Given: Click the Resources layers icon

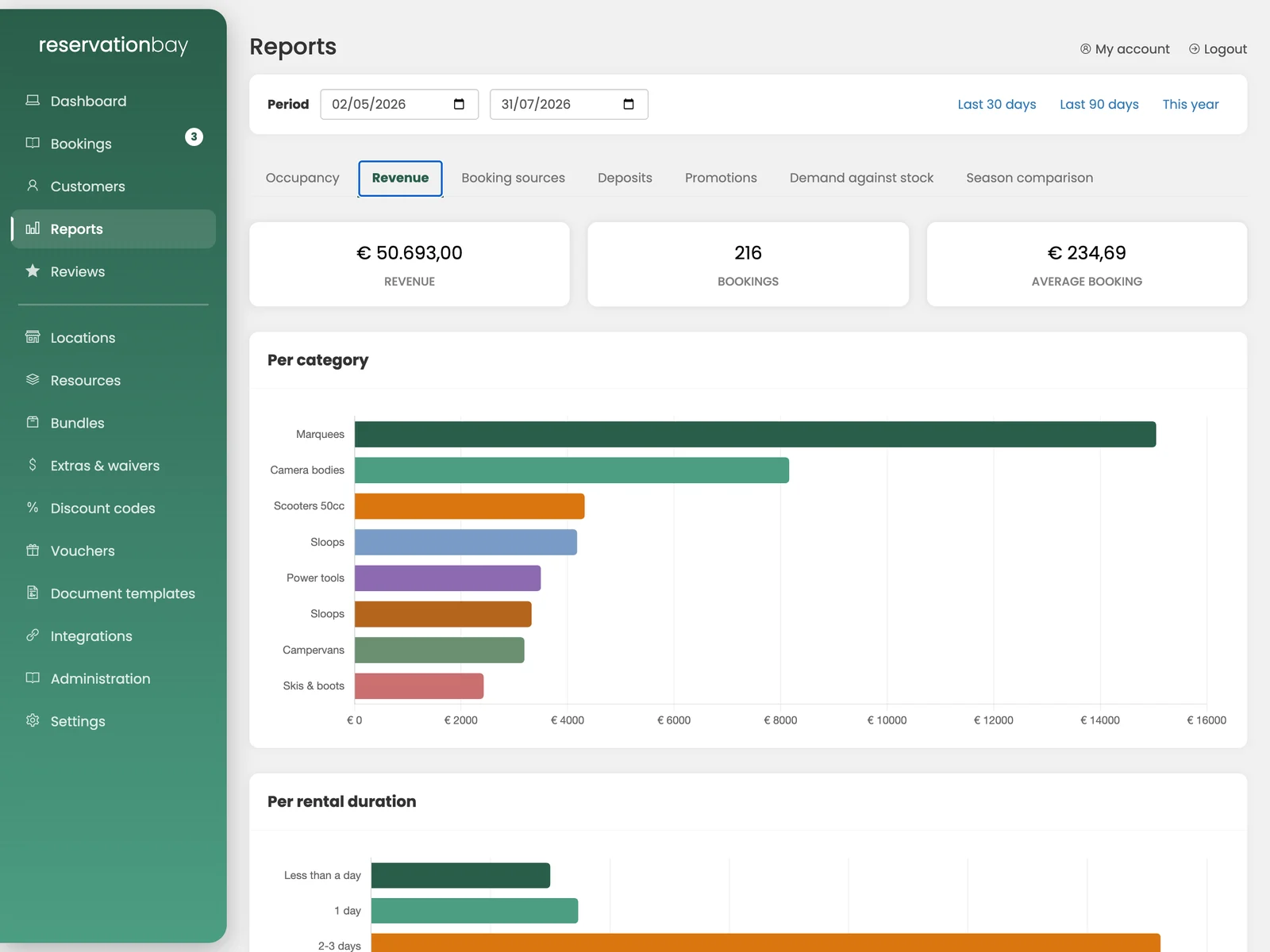Looking at the screenshot, I should click(33, 379).
